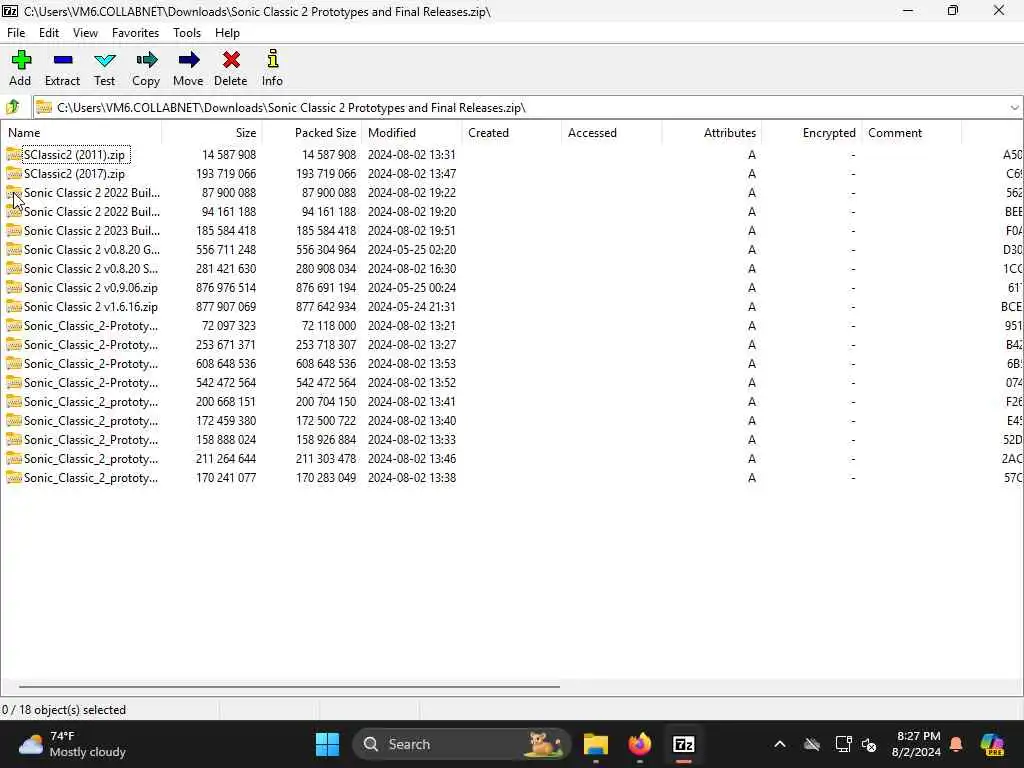Sort by Name column header

coord(81,133)
